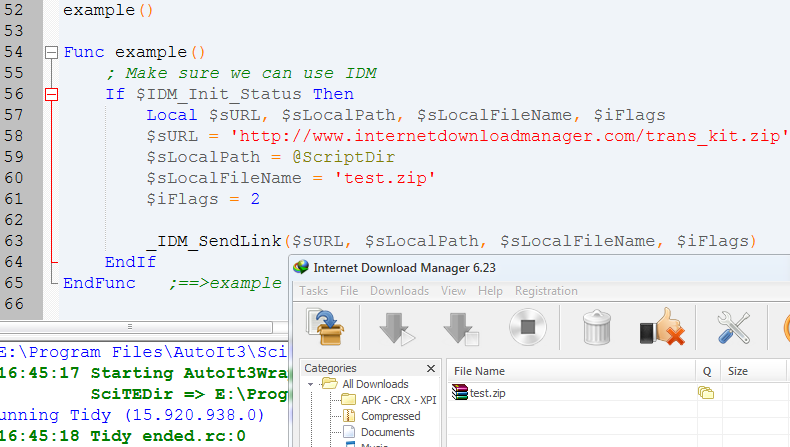Image resolution: width=790 pixels, height=447 pixels.
Task: Click the Local variable declaration keyword
Action: [x=172, y=115]
